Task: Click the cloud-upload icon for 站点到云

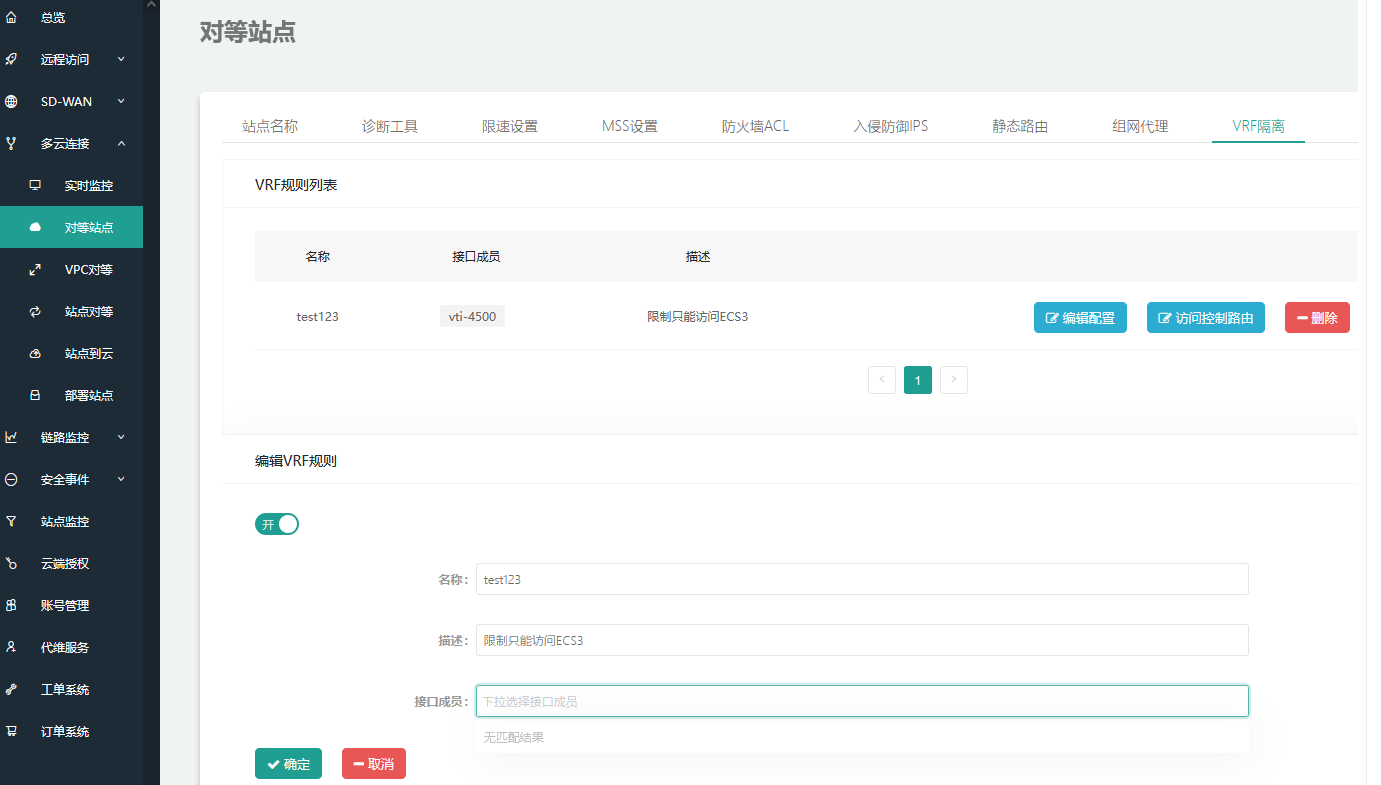Action: [x=35, y=353]
